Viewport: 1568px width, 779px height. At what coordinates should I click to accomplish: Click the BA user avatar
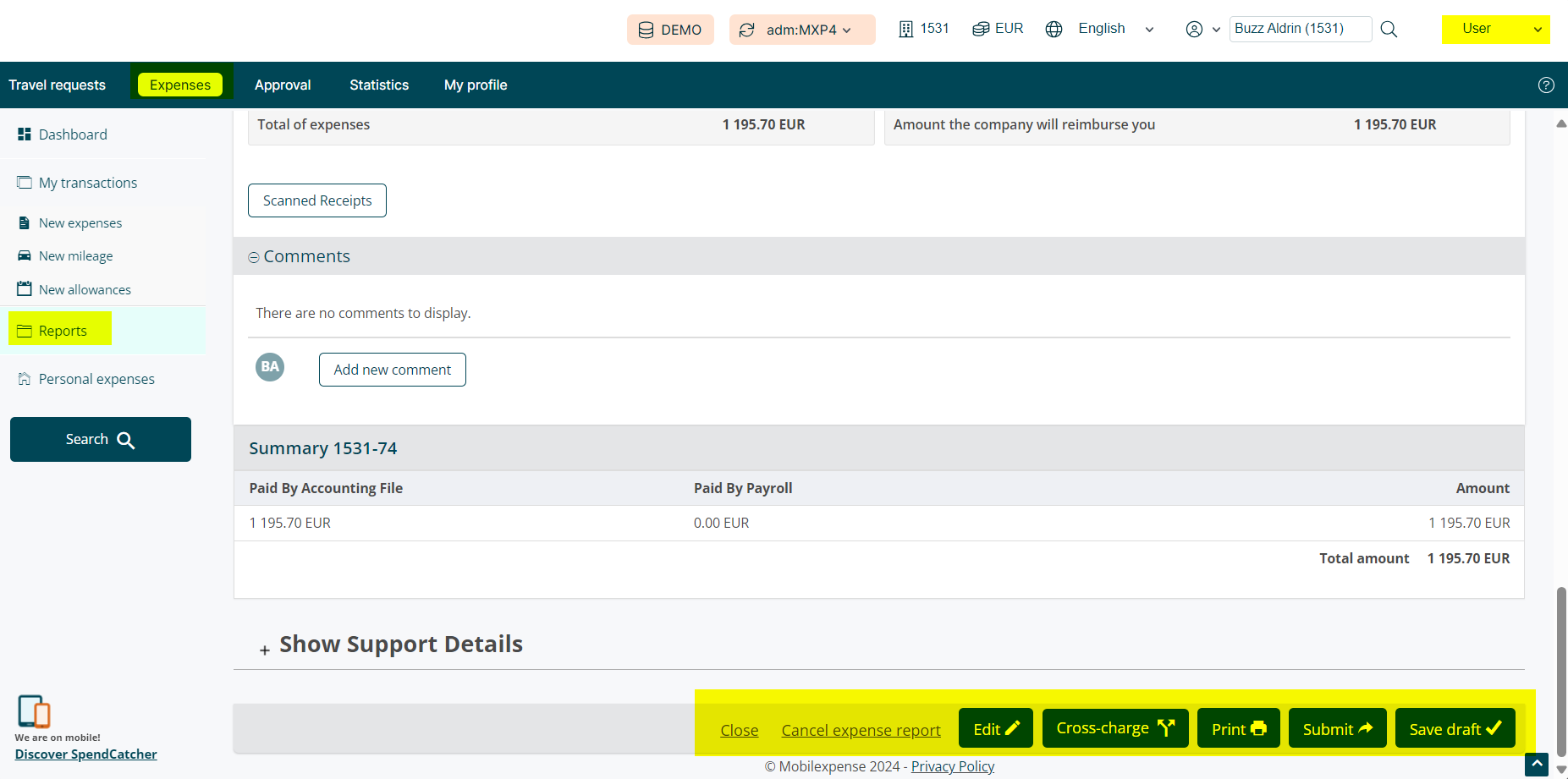point(270,367)
